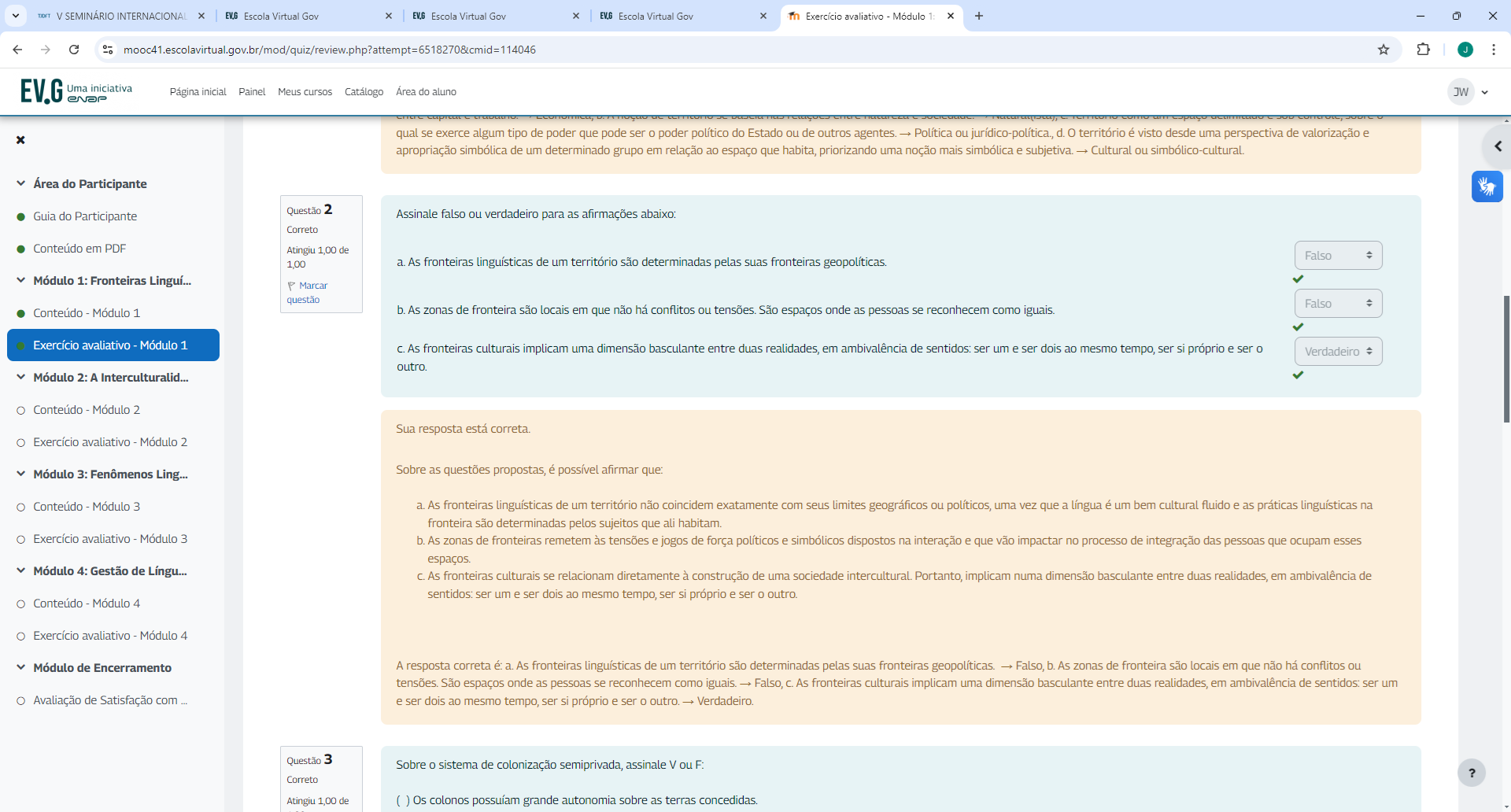Open the JW user menu
This screenshot has height=812, width=1511.
[x=1469, y=92]
